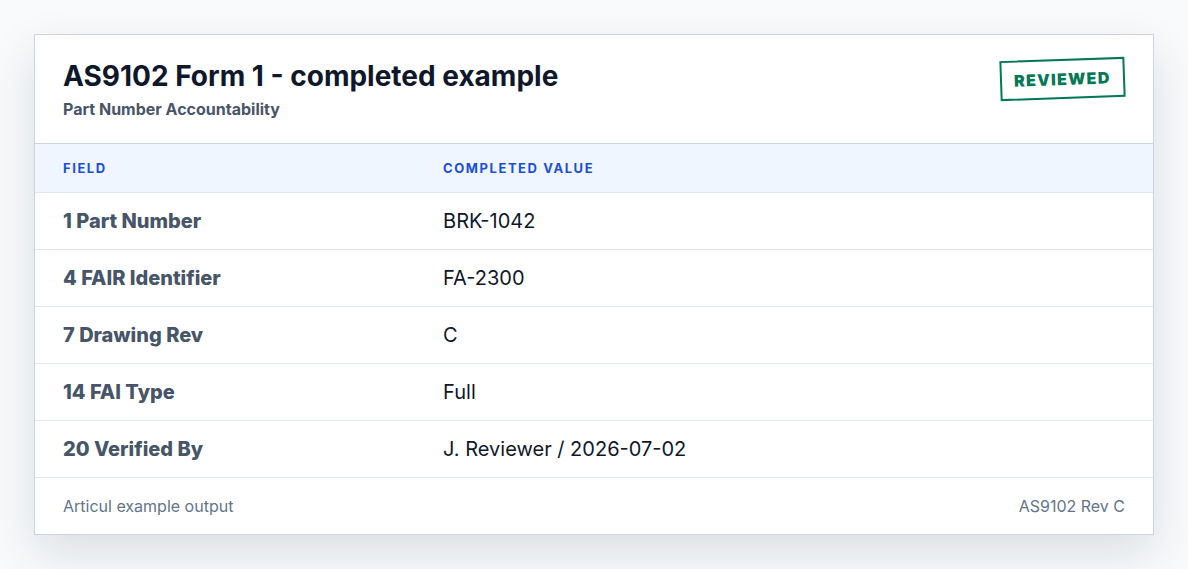Select the Drawing Rev value C
This screenshot has width=1188, height=569.
click(450, 335)
